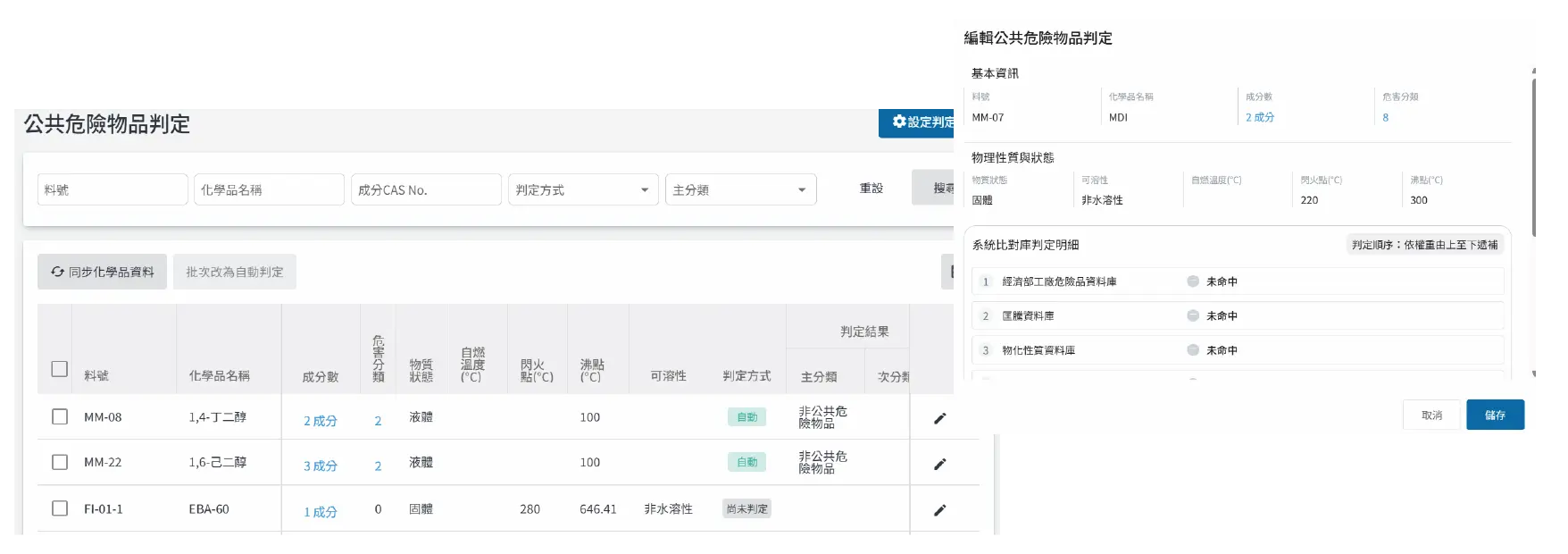Click the sync icon in 同步化學品資料
Viewport: 1568px width, 554px height.
pos(57,272)
